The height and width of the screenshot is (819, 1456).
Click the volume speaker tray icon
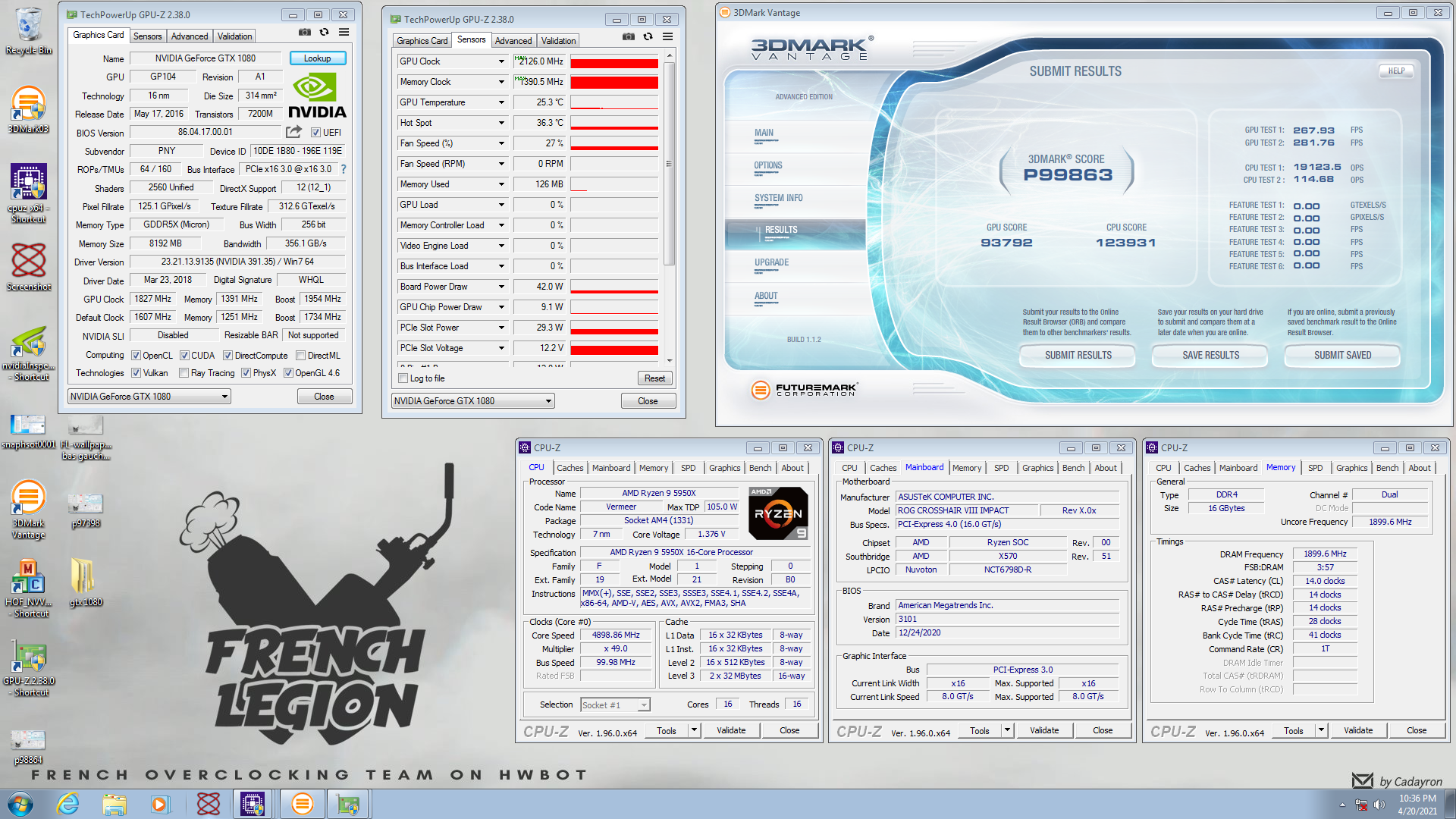click(x=1378, y=805)
